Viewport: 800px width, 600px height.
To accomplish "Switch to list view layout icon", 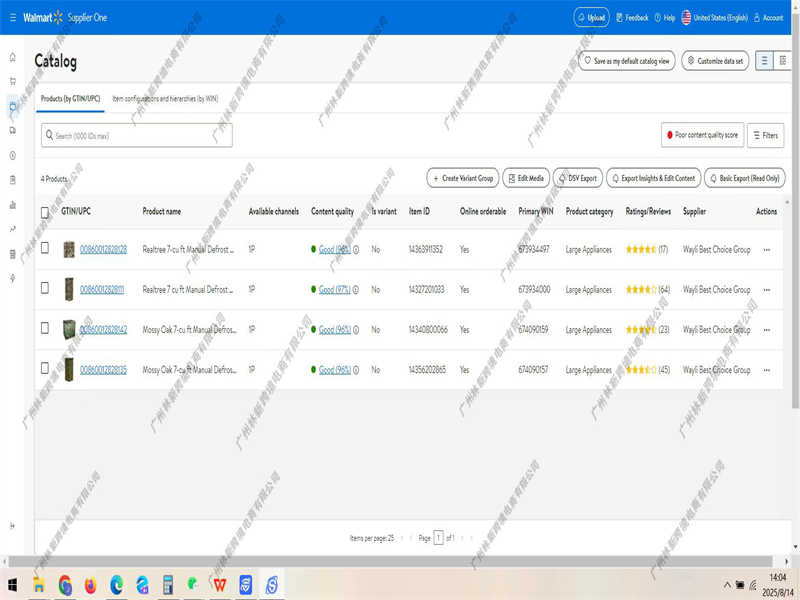I will (x=764, y=61).
